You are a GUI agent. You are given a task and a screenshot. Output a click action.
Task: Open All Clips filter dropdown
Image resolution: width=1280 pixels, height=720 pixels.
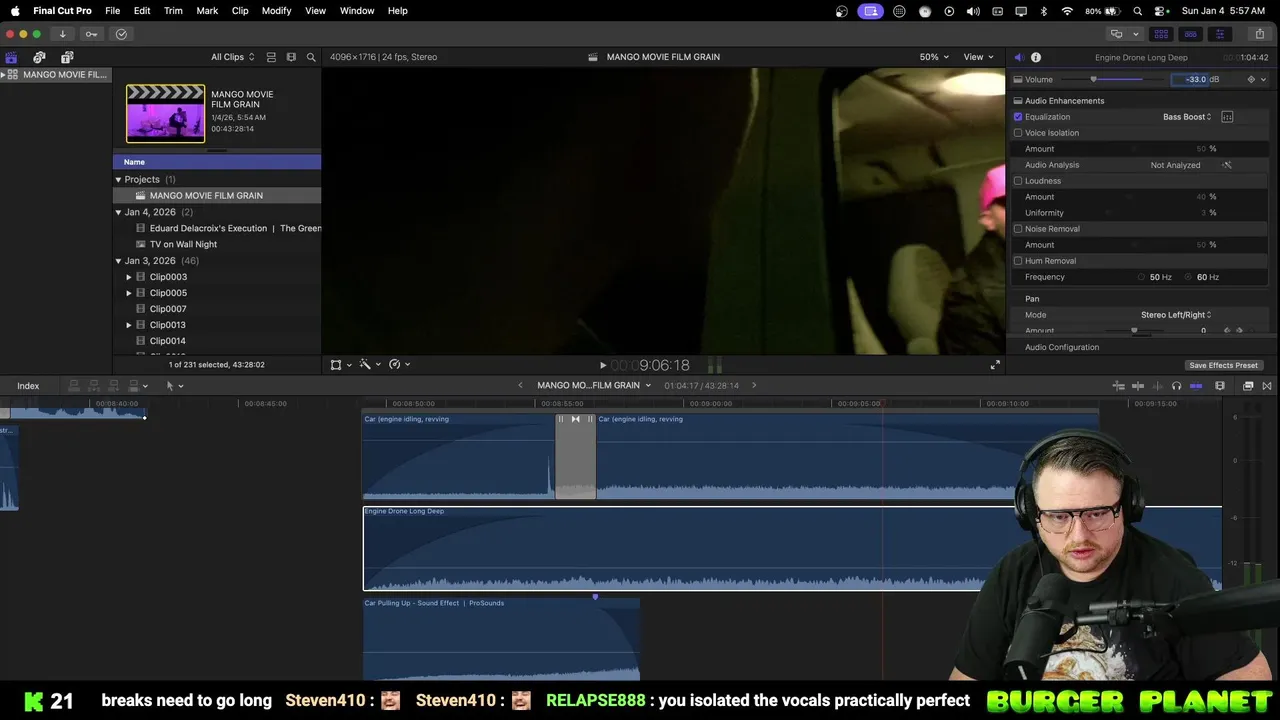[232, 57]
